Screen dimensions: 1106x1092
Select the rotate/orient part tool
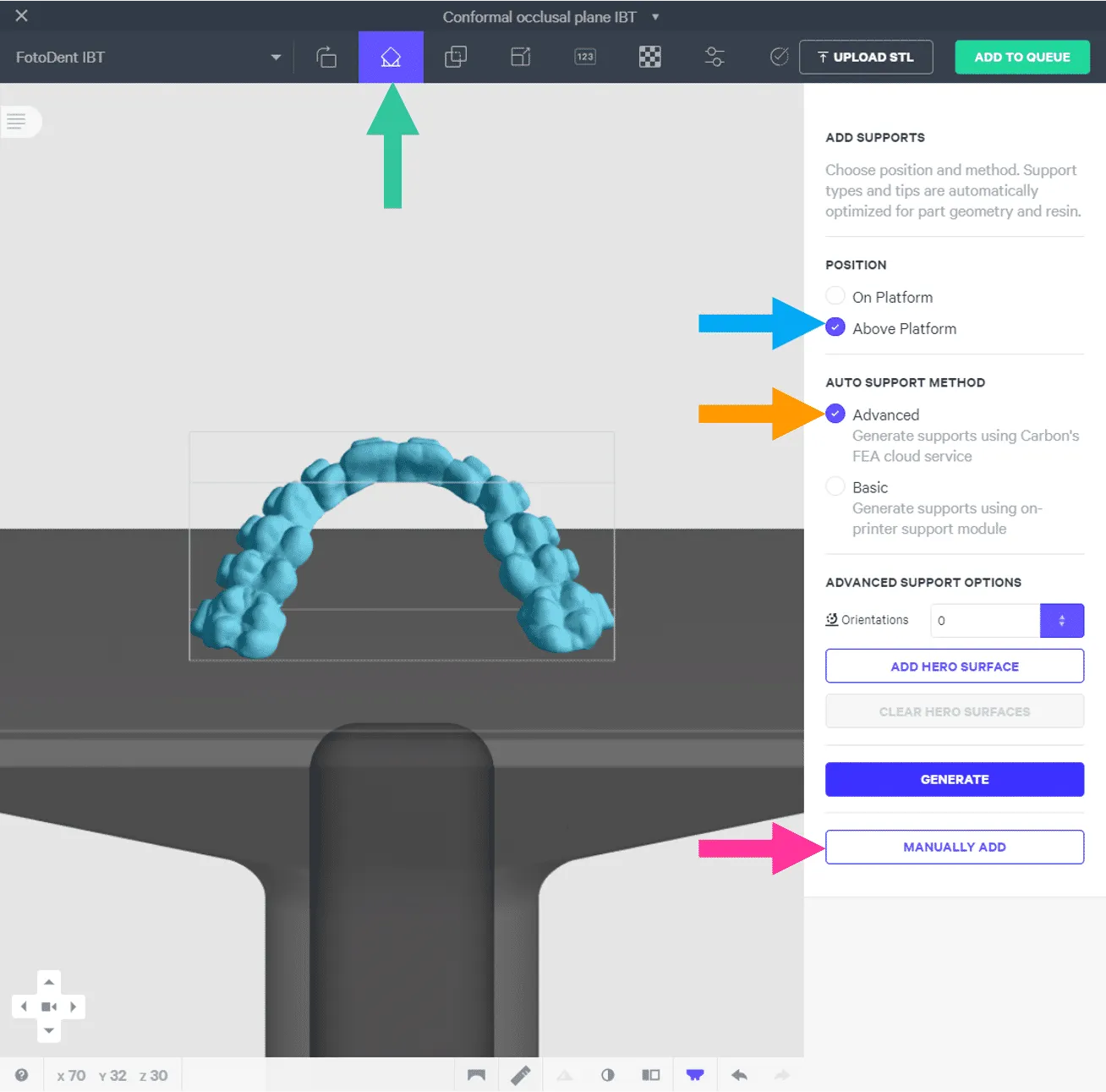[326, 57]
